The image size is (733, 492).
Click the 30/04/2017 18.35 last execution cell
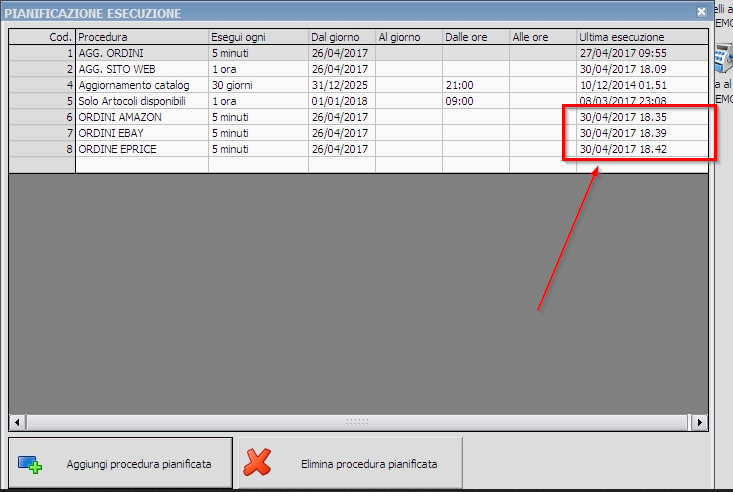pos(642,117)
